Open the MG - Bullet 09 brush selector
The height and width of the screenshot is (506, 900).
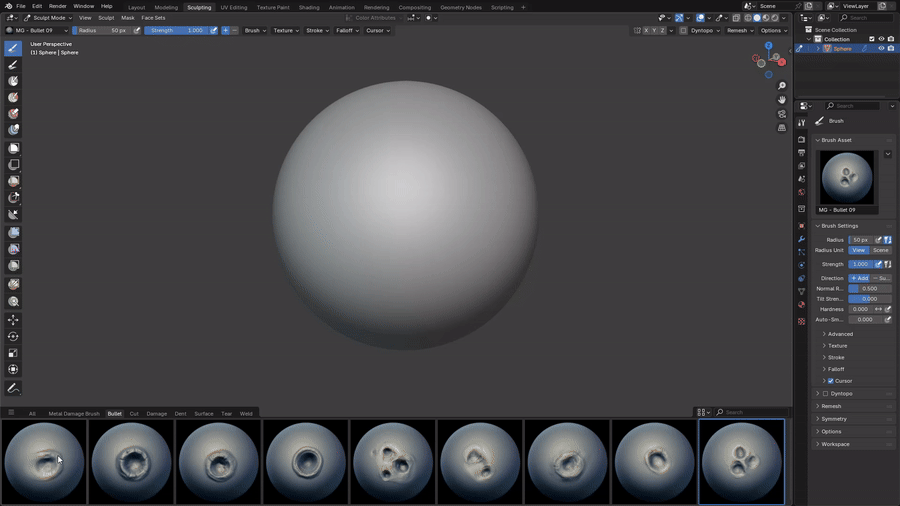[36, 30]
